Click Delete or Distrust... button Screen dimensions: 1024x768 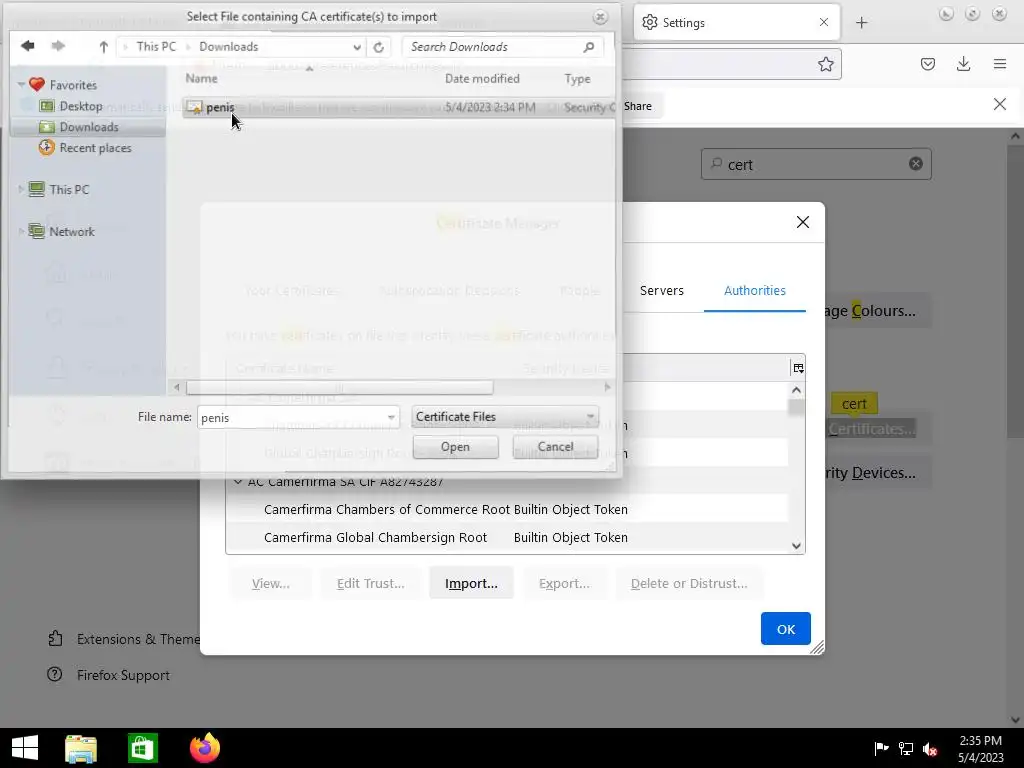click(689, 583)
